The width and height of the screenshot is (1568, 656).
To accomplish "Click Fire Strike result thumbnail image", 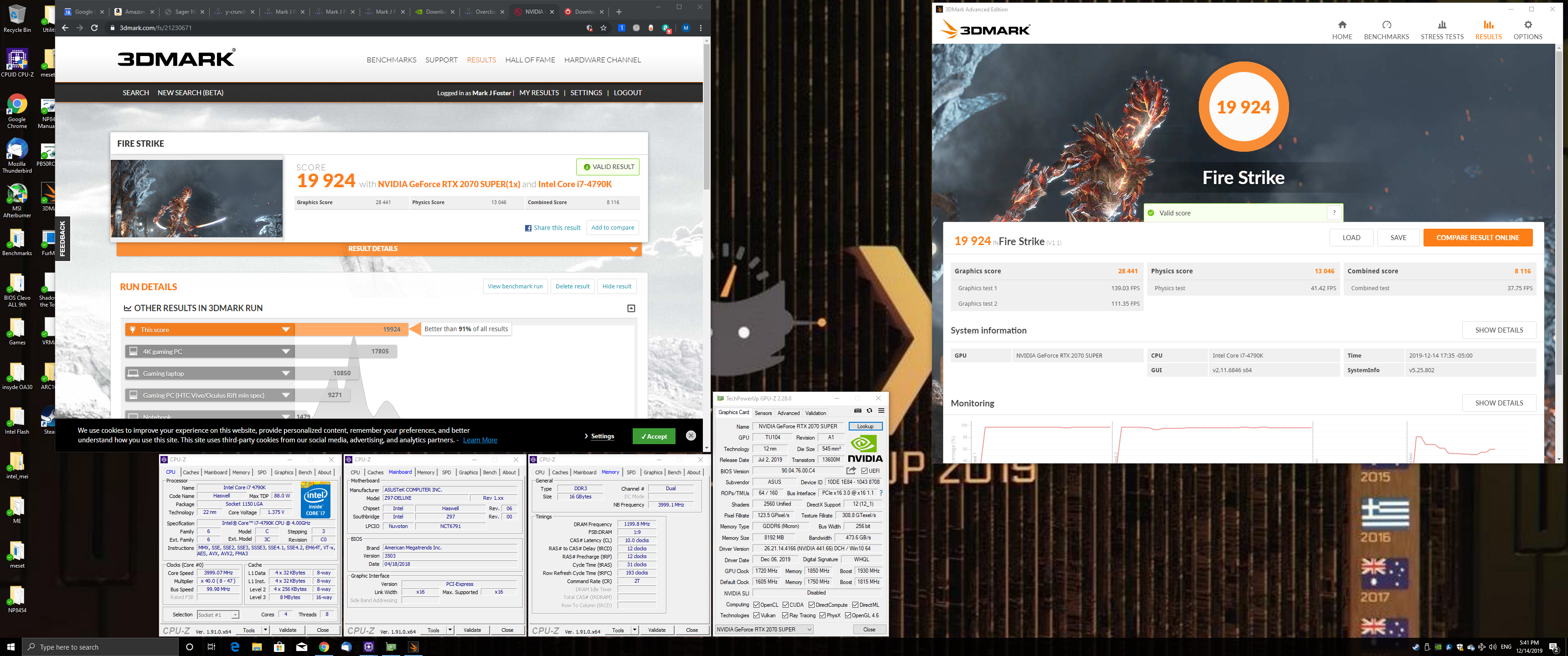I will pyautogui.click(x=196, y=198).
